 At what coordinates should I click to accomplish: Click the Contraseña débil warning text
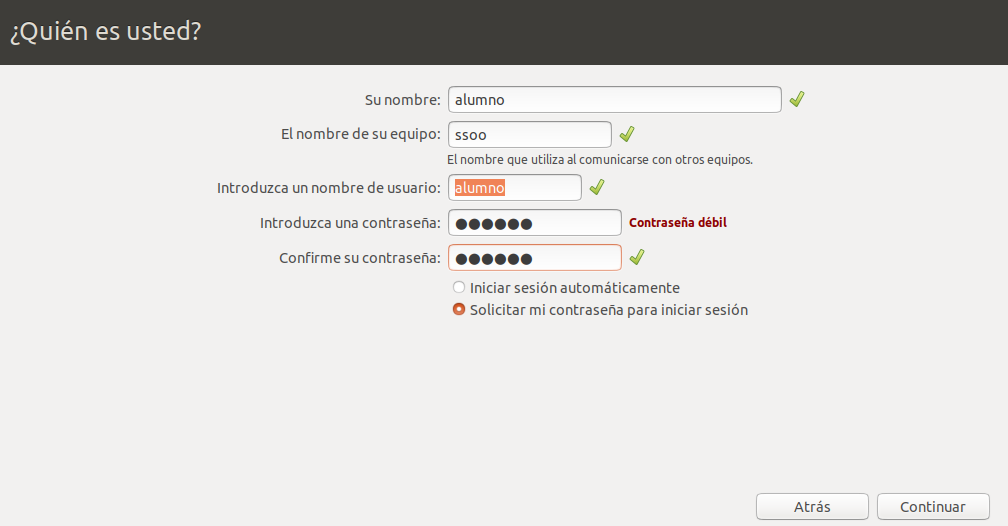(x=677, y=223)
